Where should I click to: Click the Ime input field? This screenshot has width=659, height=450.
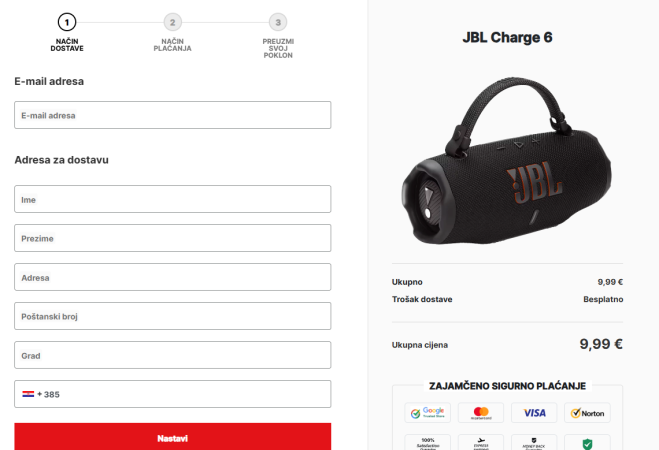pos(173,199)
